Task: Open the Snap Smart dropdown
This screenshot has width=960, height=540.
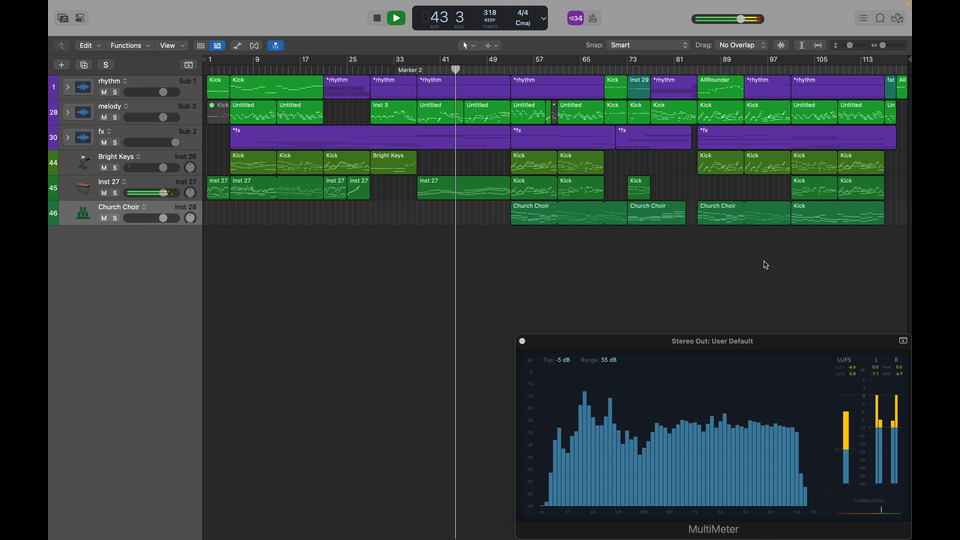Action: pos(648,45)
